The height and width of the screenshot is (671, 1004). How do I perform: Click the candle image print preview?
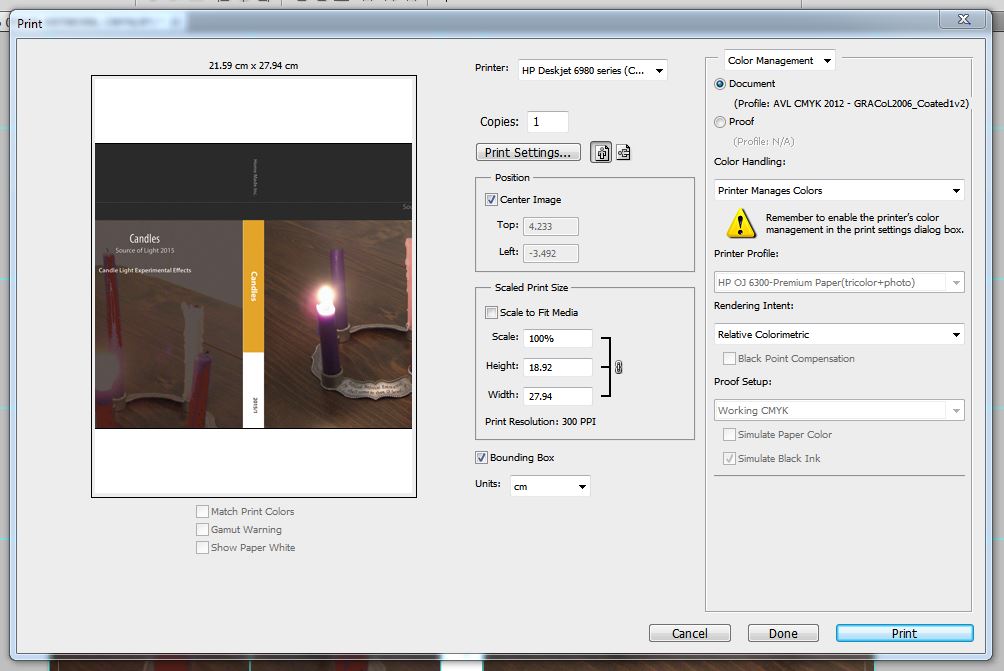(x=254, y=286)
